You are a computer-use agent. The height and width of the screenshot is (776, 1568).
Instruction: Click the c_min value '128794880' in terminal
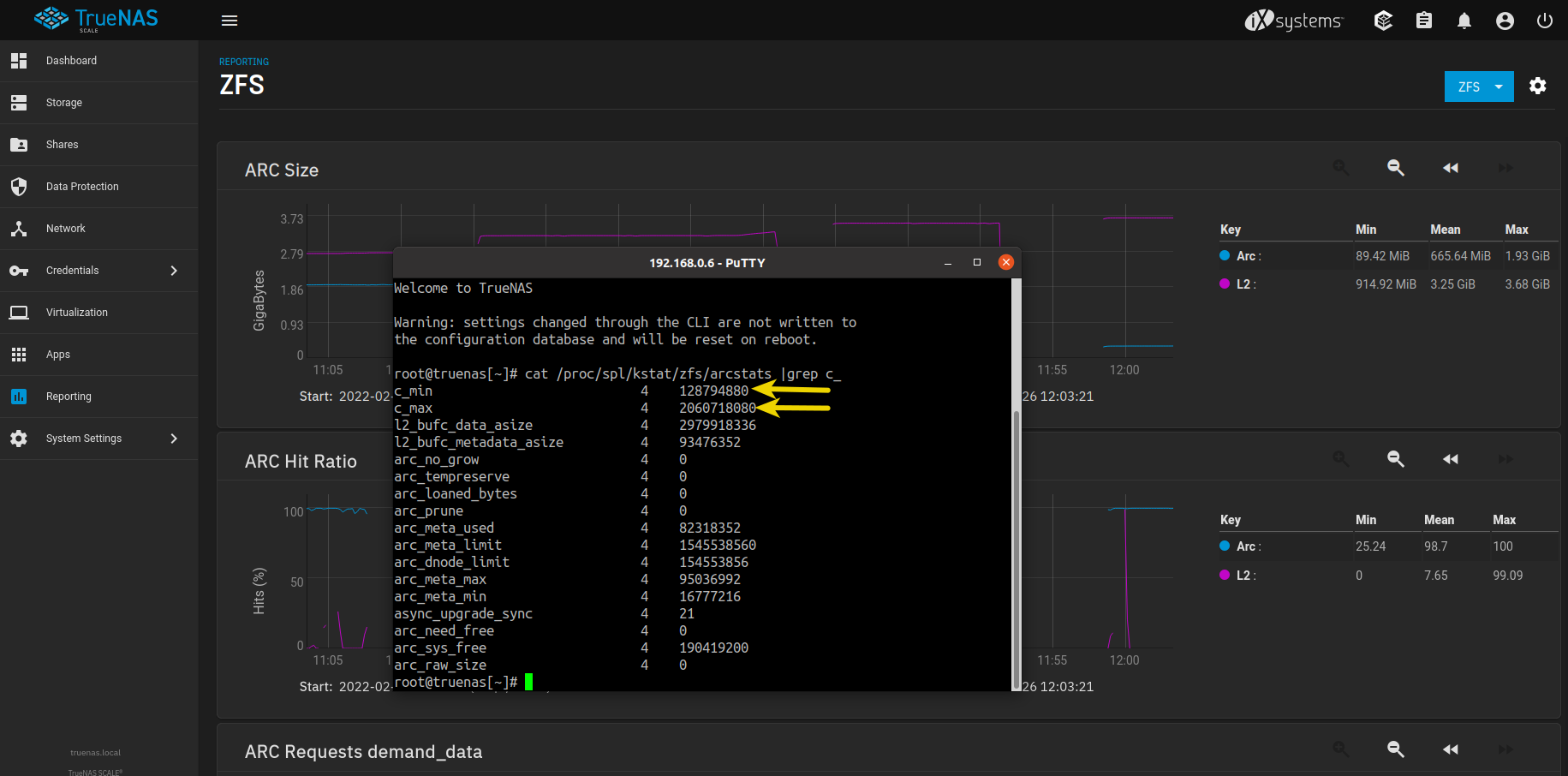tap(713, 391)
